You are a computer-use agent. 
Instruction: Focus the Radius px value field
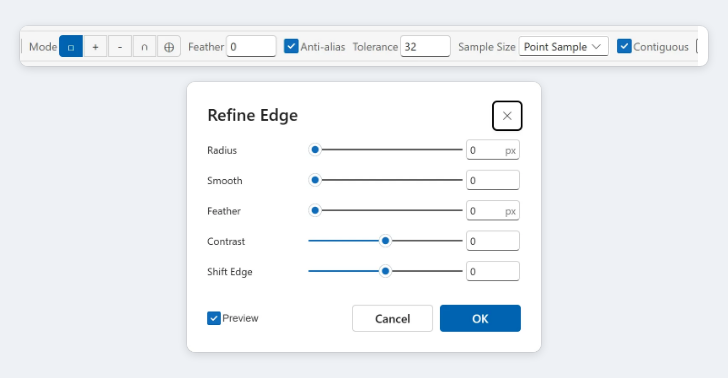click(x=493, y=150)
